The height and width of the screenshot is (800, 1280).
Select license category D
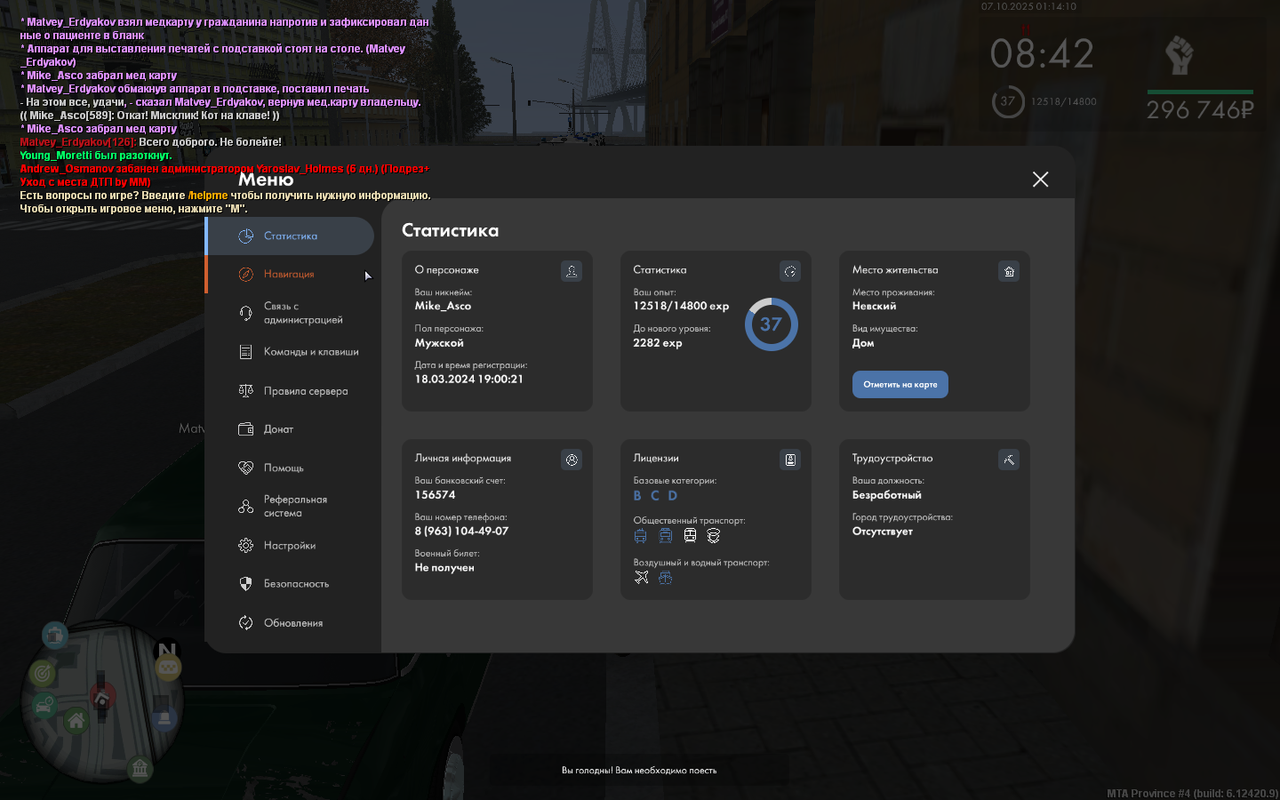point(673,496)
